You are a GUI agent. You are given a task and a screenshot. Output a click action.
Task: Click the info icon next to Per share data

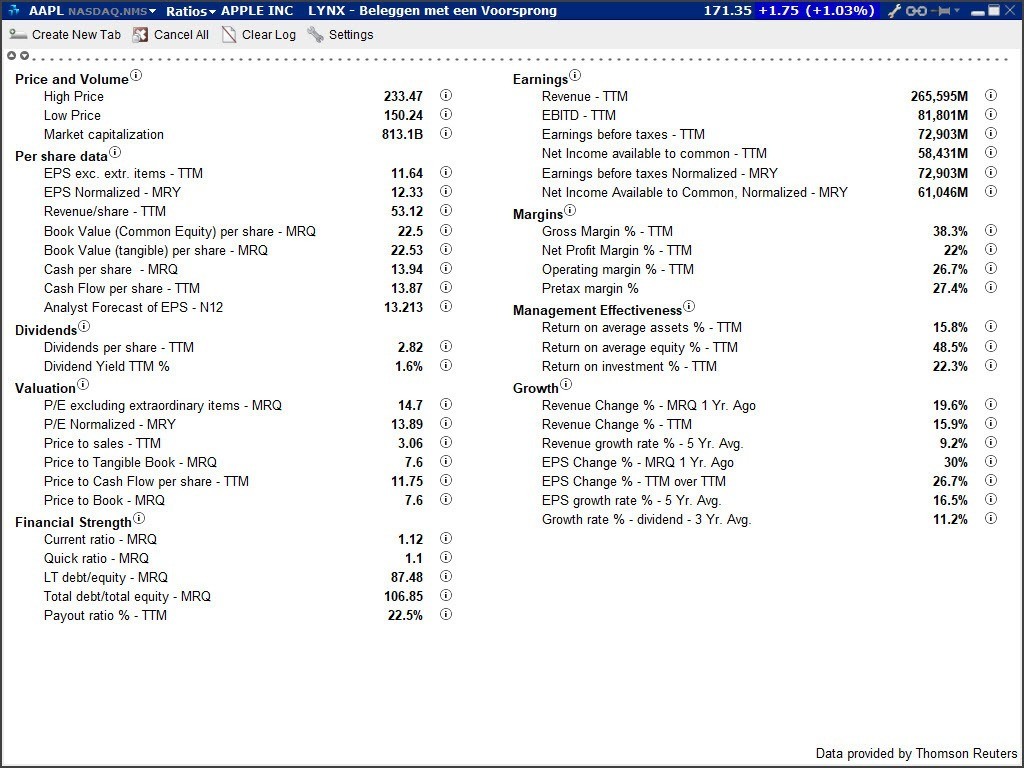[x=115, y=152]
